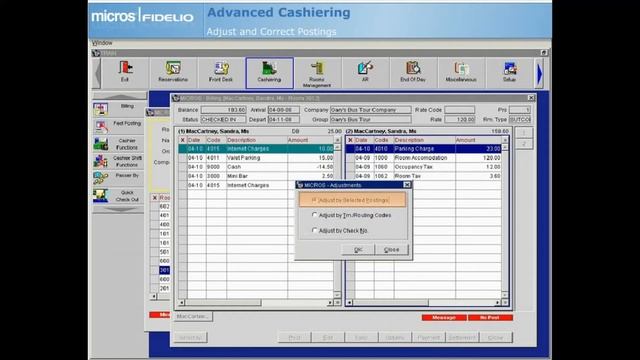Open Cashier Functions in side panel

click(118, 144)
